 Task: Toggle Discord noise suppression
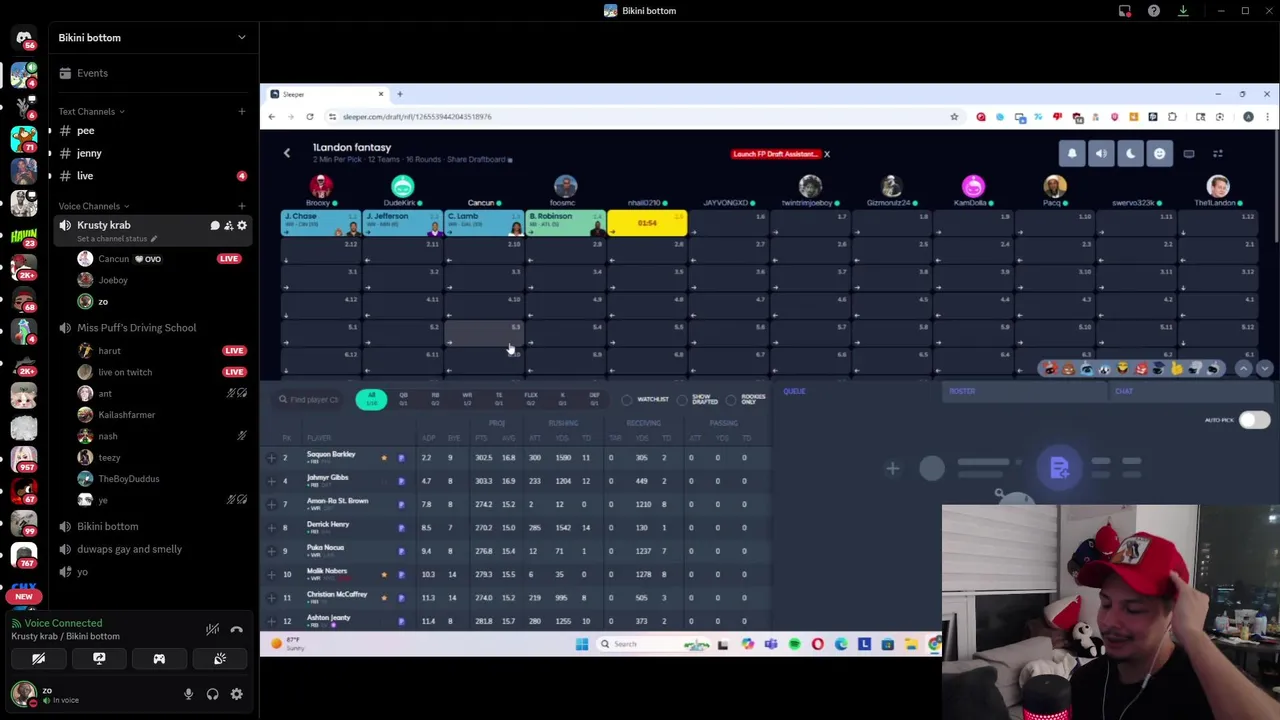click(212, 629)
